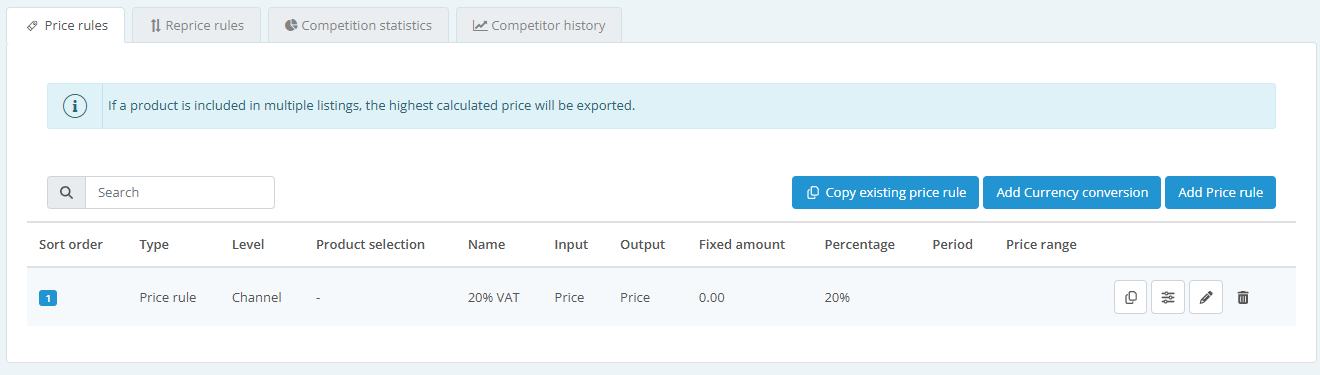The height and width of the screenshot is (375, 1320).
Task: Click the '0.00' fixed amount cell
Action: (712, 297)
